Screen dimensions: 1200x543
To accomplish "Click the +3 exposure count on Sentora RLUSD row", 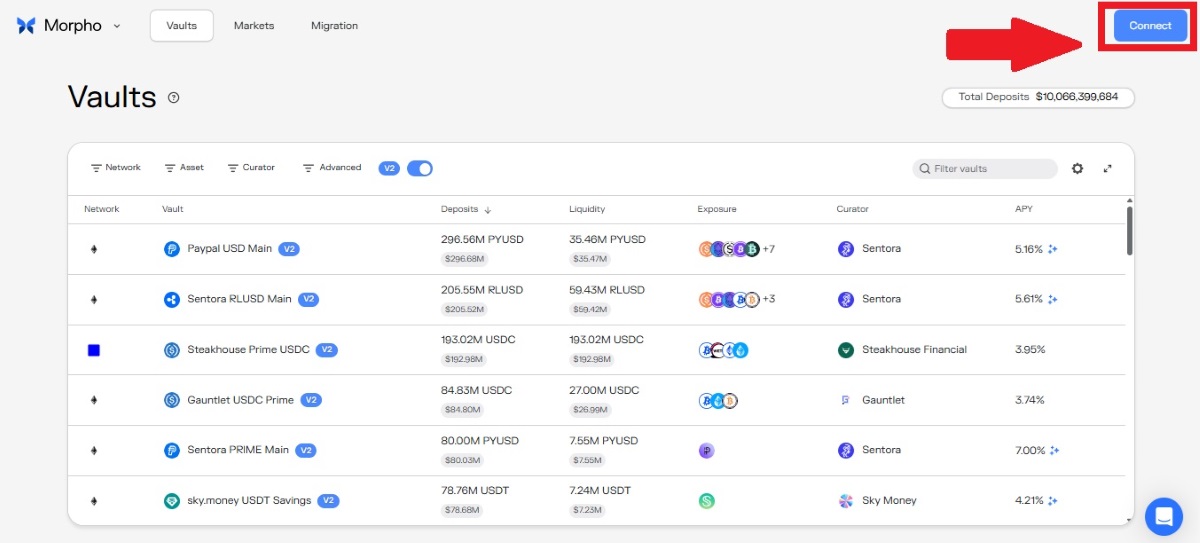I will (x=768, y=299).
